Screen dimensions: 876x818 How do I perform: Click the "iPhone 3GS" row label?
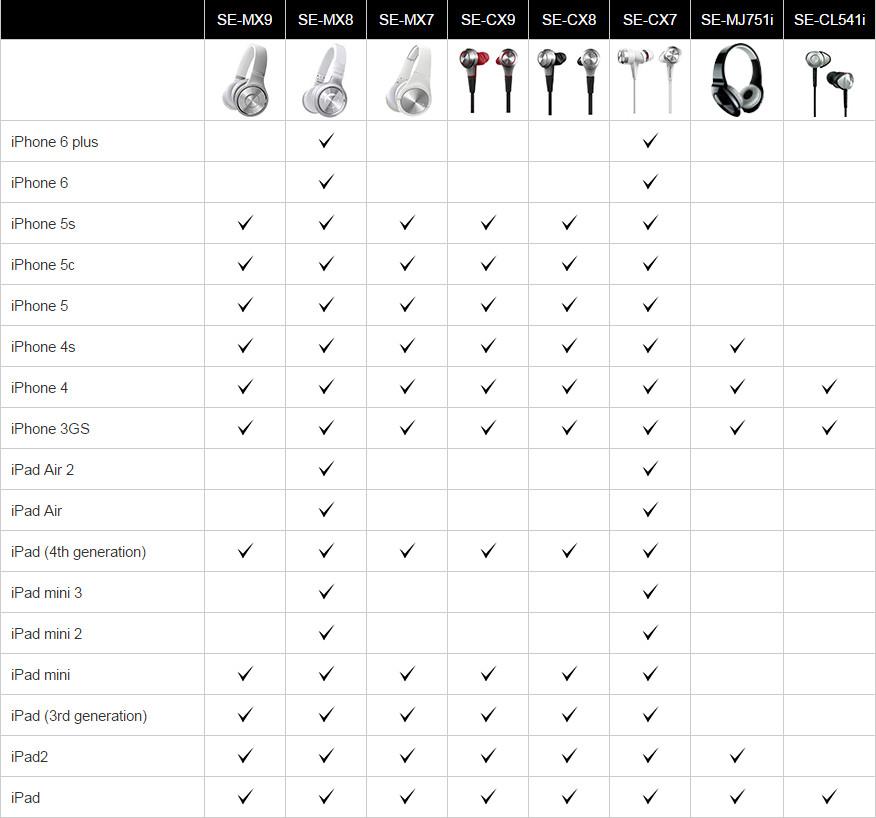pyautogui.click(x=50, y=429)
